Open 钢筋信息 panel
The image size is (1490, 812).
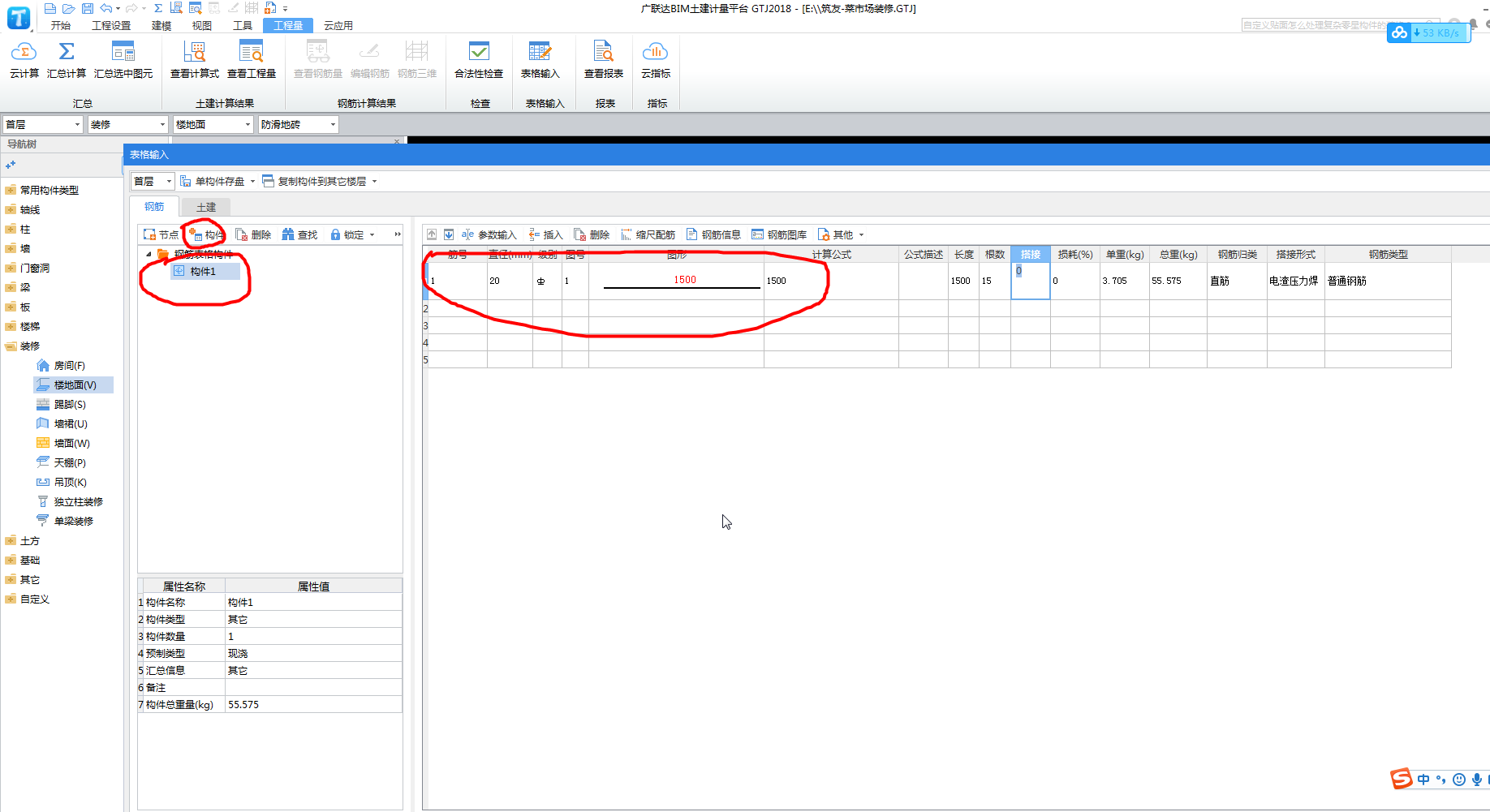coord(713,234)
